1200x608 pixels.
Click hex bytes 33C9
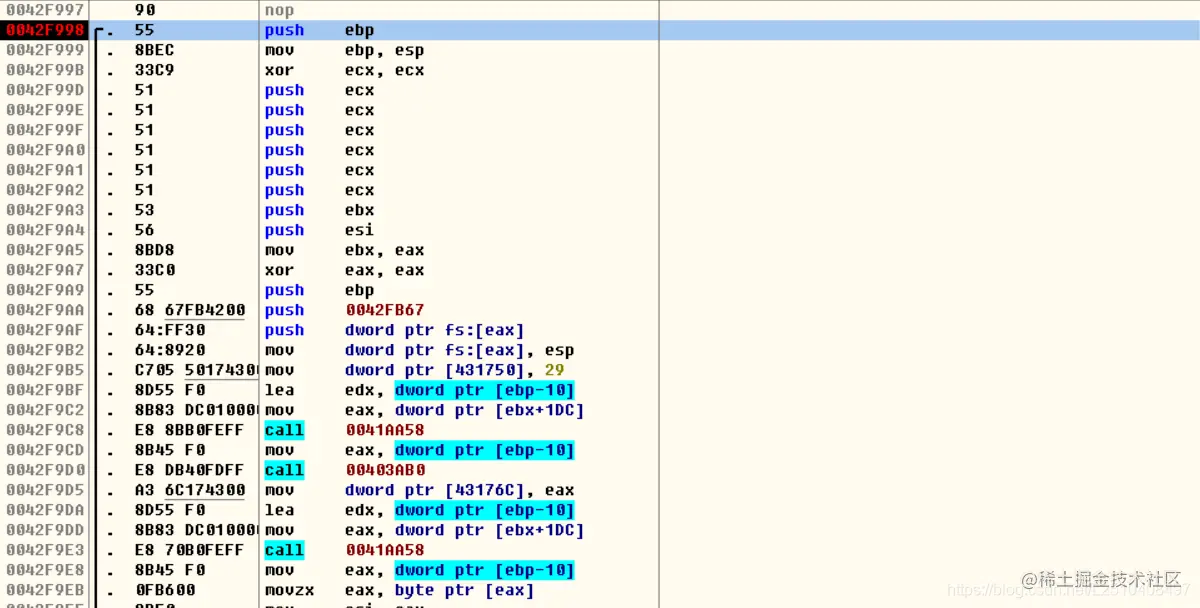coord(154,70)
